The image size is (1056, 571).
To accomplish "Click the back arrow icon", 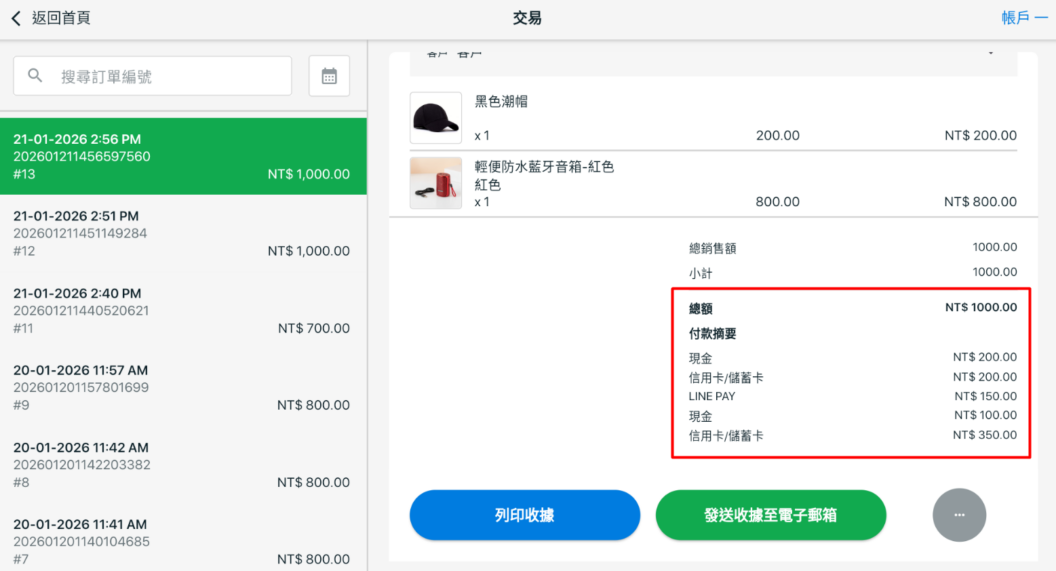I will pos(16,18).
